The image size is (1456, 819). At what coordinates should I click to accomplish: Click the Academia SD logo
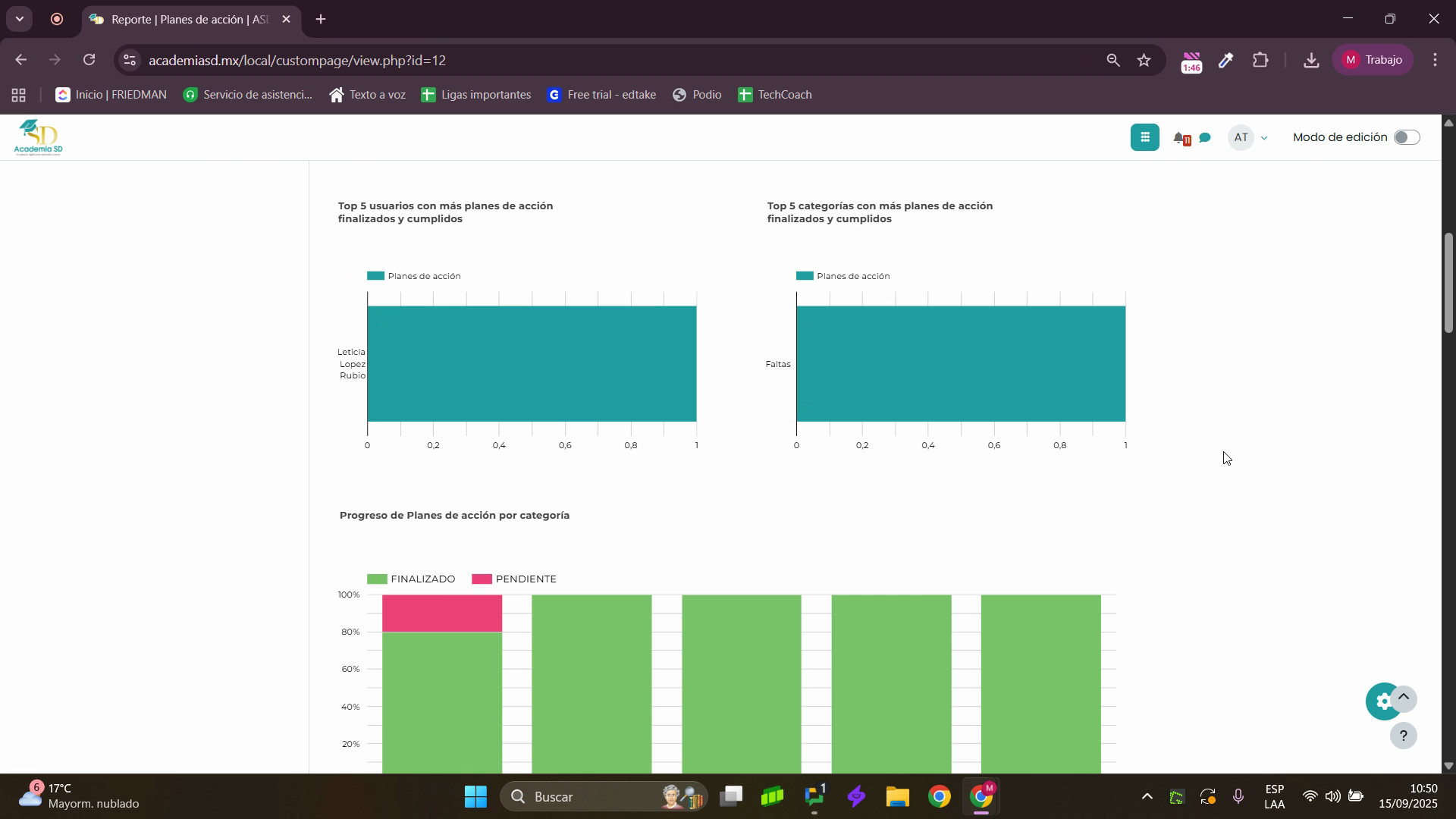[38, 137]
